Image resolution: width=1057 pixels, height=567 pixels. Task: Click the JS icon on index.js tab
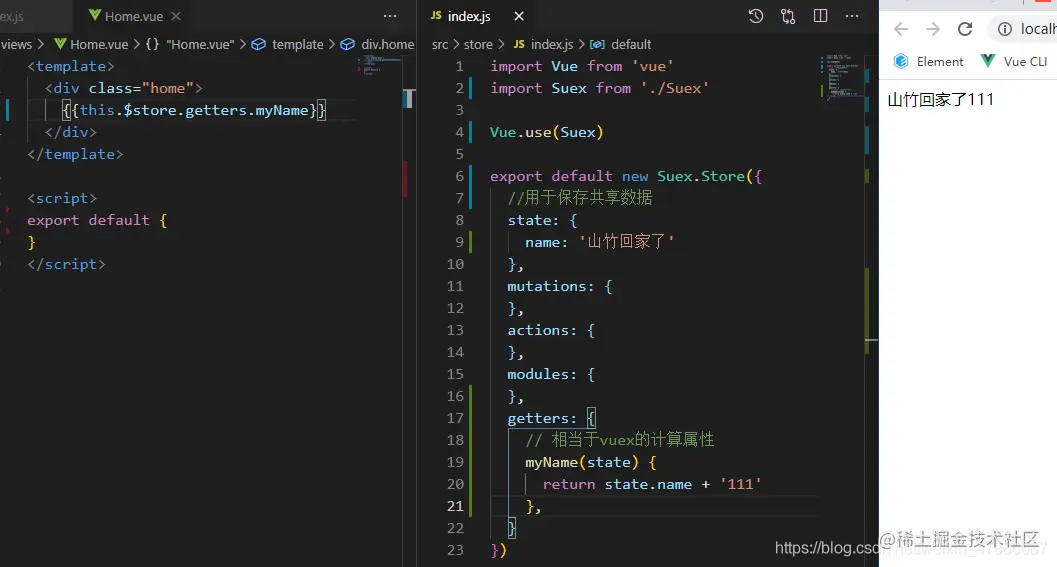coord(436,16)
